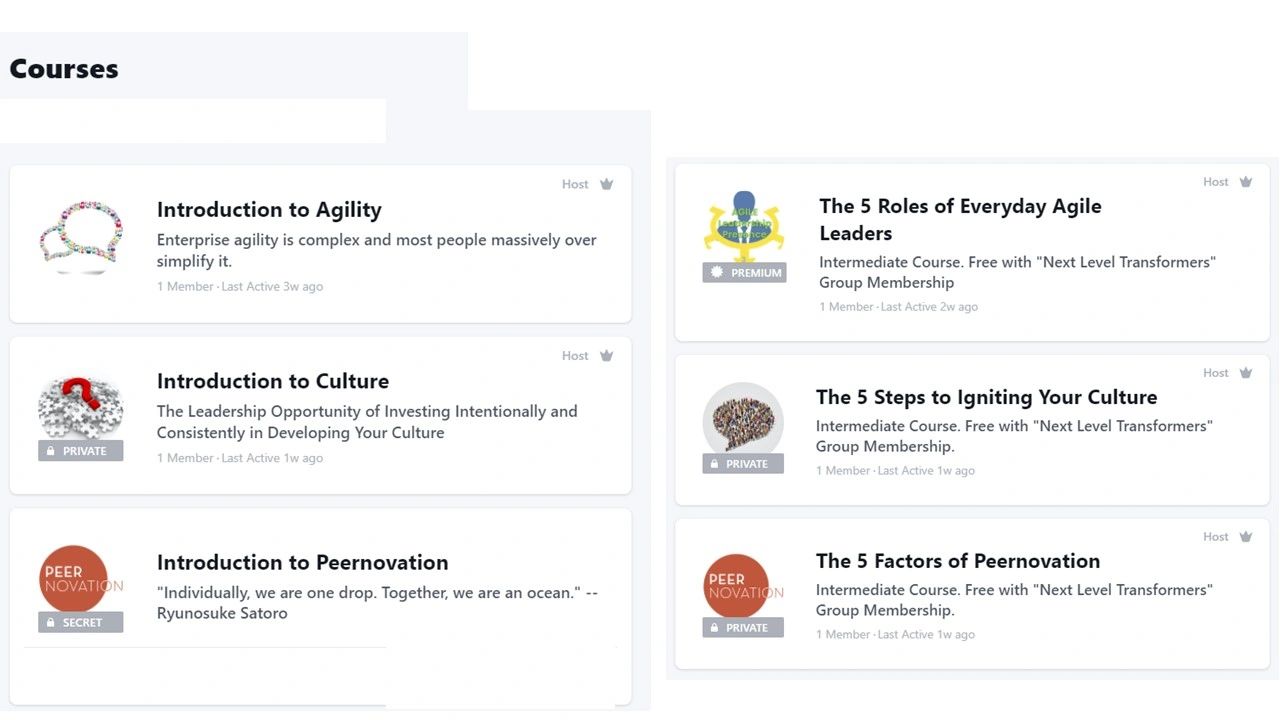Click crown icon on 5 Steps to Igniting Your Culture card

click(x=1246, y=373)
